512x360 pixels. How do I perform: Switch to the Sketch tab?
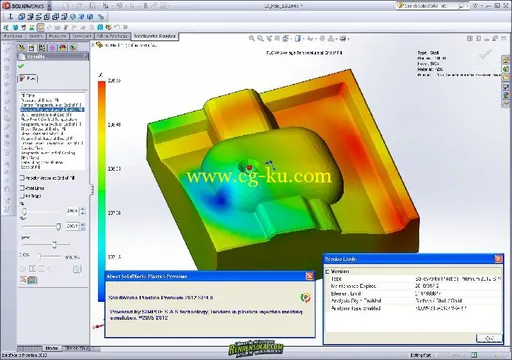(36, 36)
